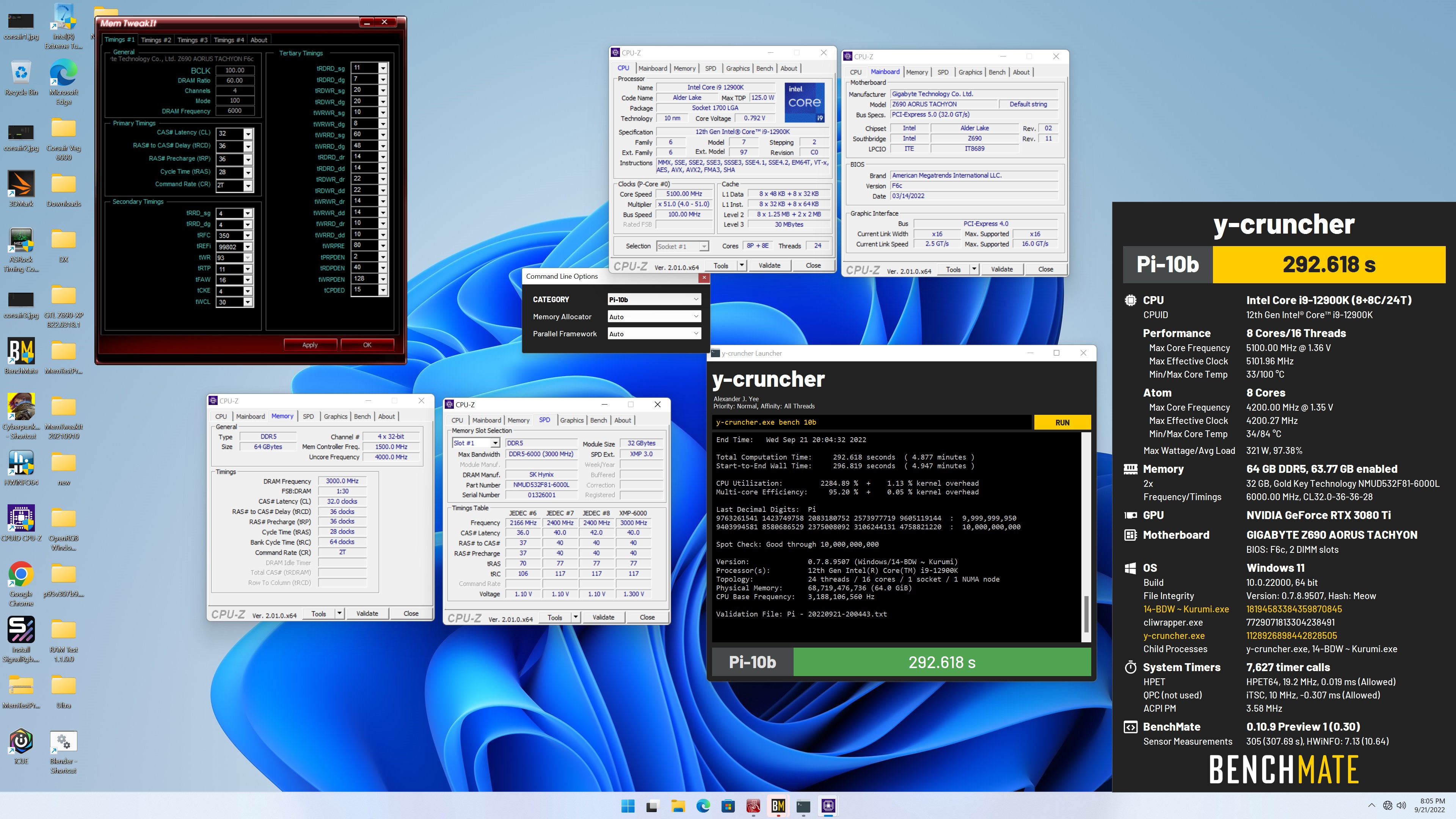This screenshot has width=1456, height=819.
Task: Open Memory Allocator dropdown
Action: (654, 317)
